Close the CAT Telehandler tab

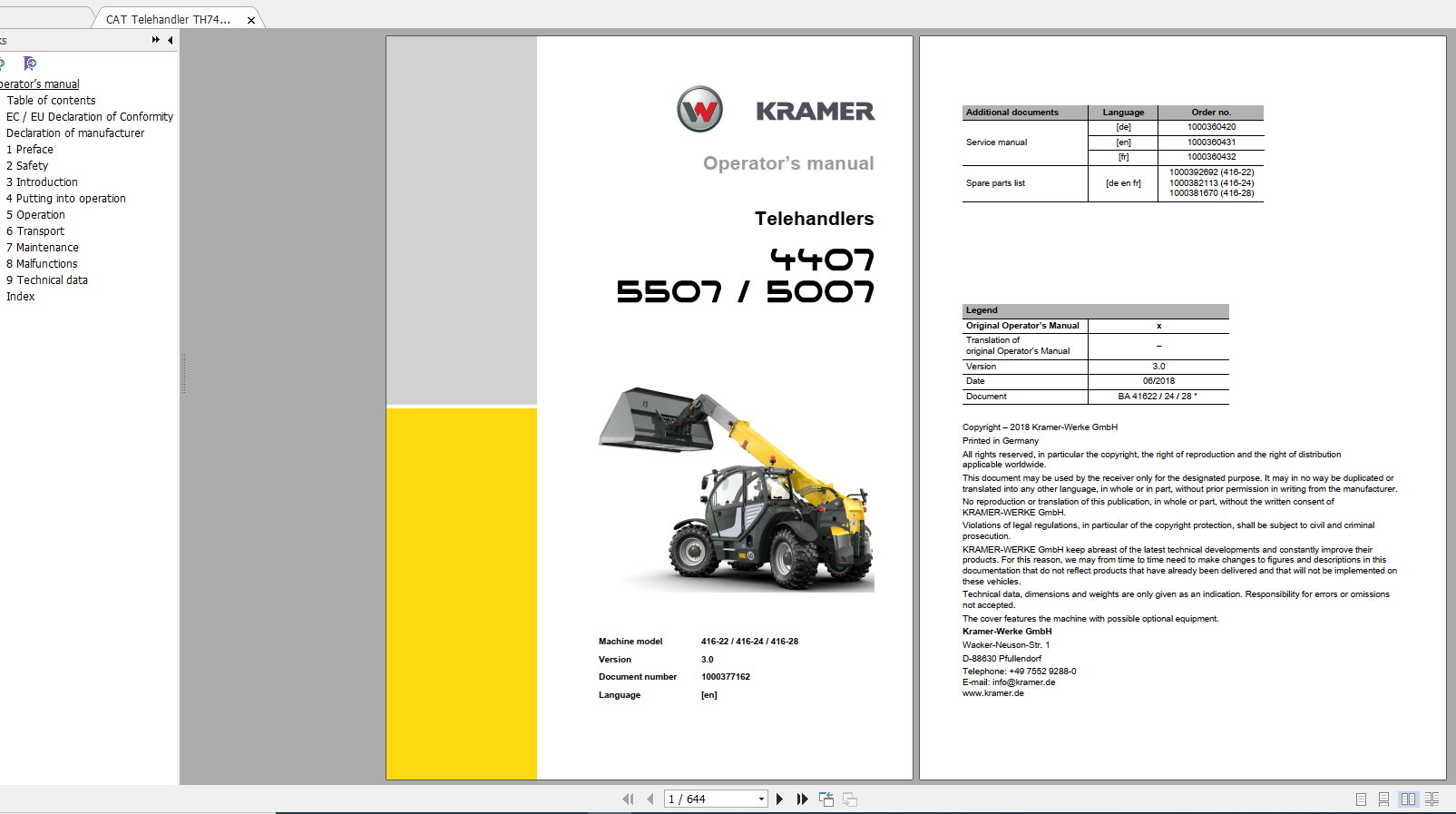(251, 20)
